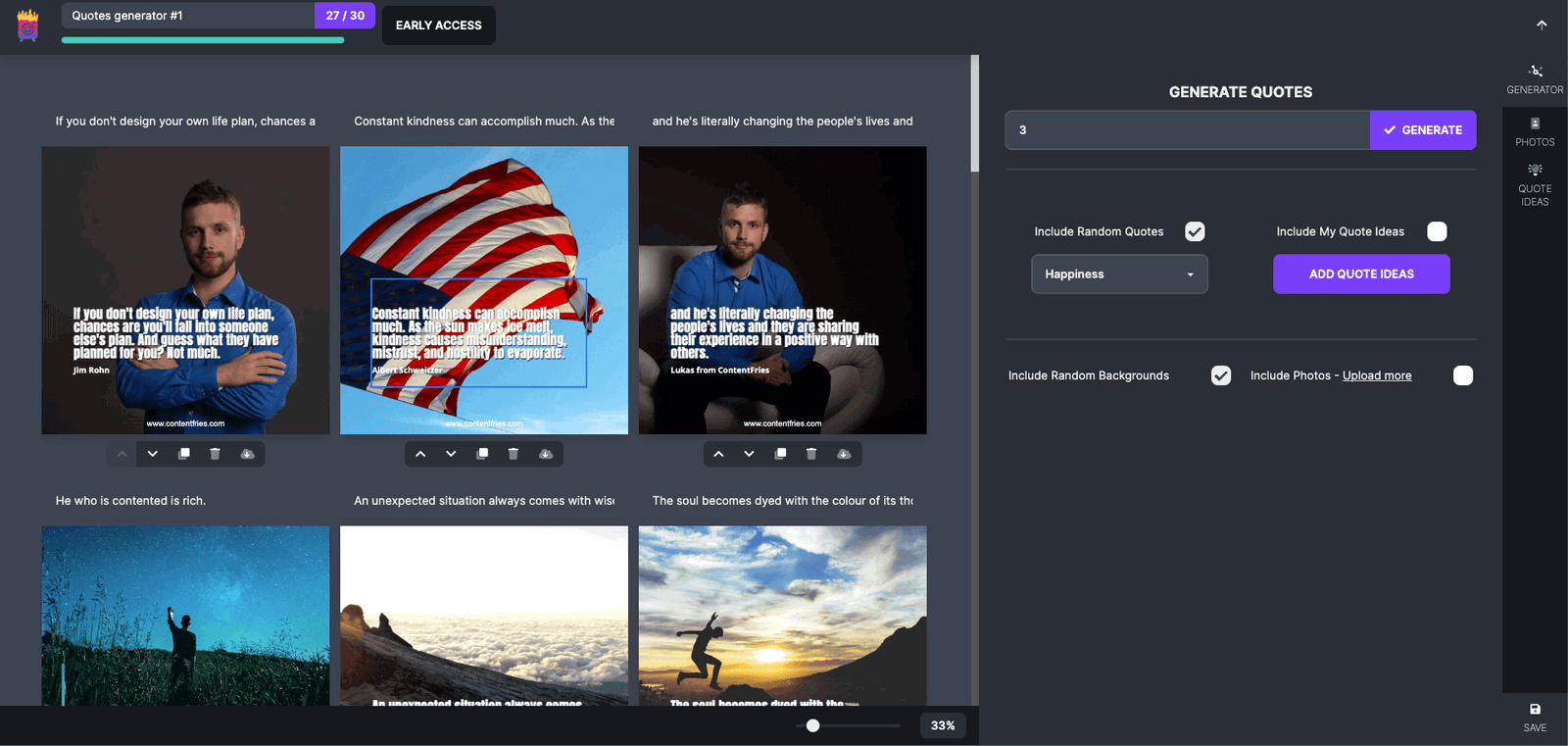Select the clouds landscape quote image
This screenshot has width=1568, height=746.
point(484,616)
